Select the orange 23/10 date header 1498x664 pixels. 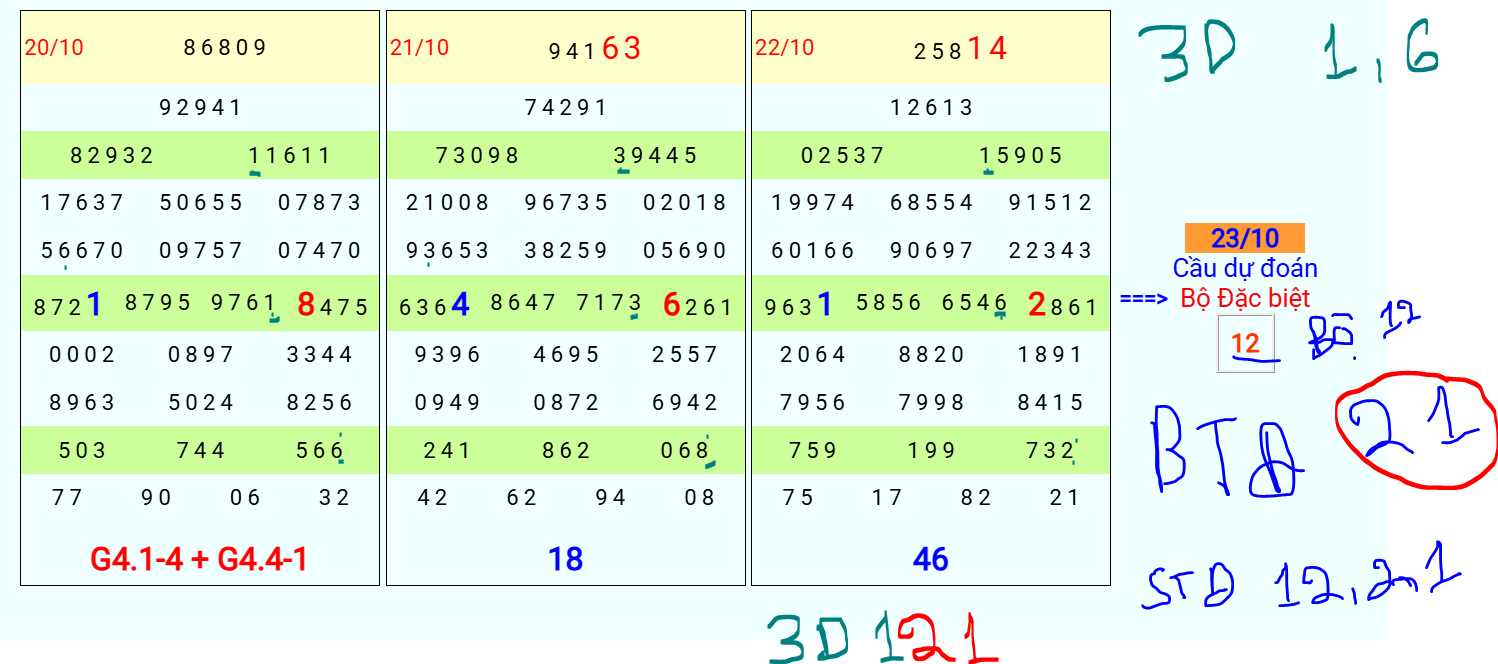click(x=1245, y=238)
